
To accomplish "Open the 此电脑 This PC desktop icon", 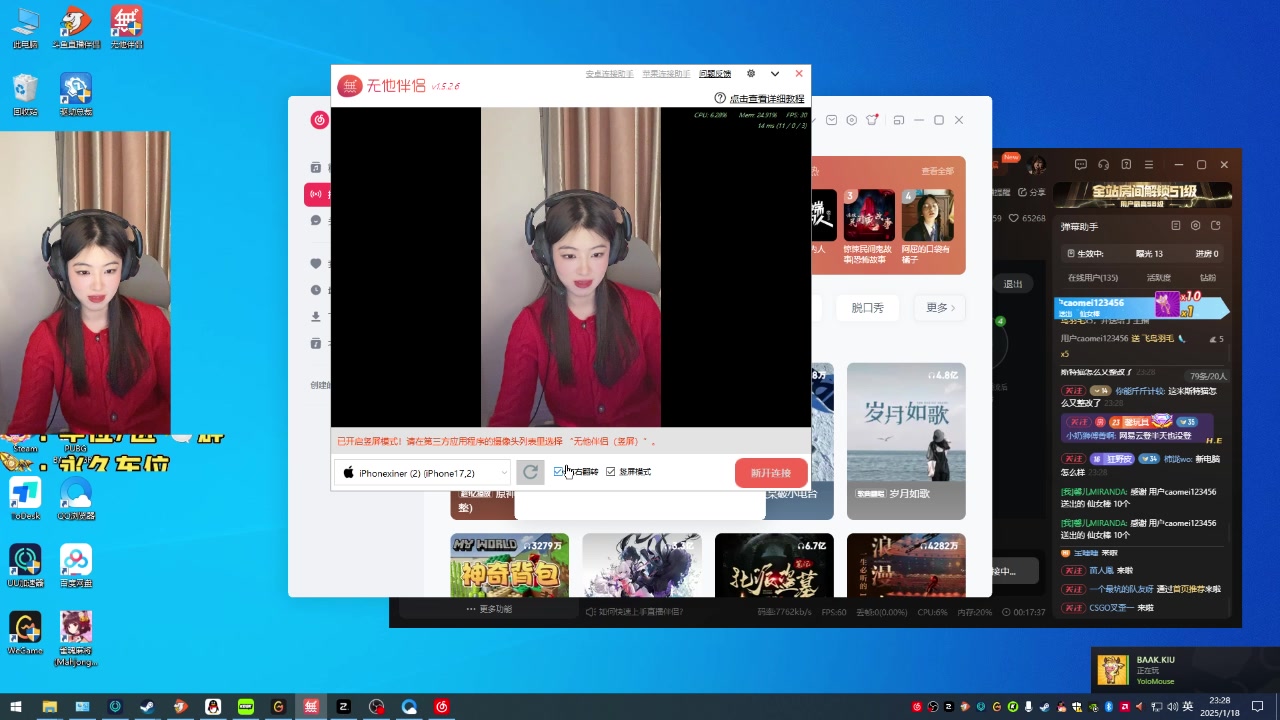I will coord(25,28).
